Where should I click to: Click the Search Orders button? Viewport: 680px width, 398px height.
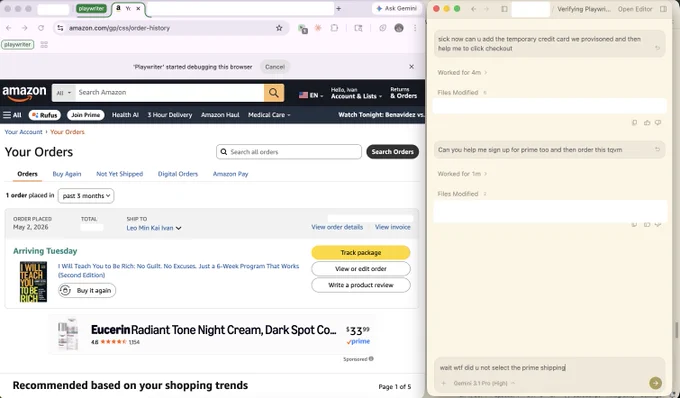point(392,152)
